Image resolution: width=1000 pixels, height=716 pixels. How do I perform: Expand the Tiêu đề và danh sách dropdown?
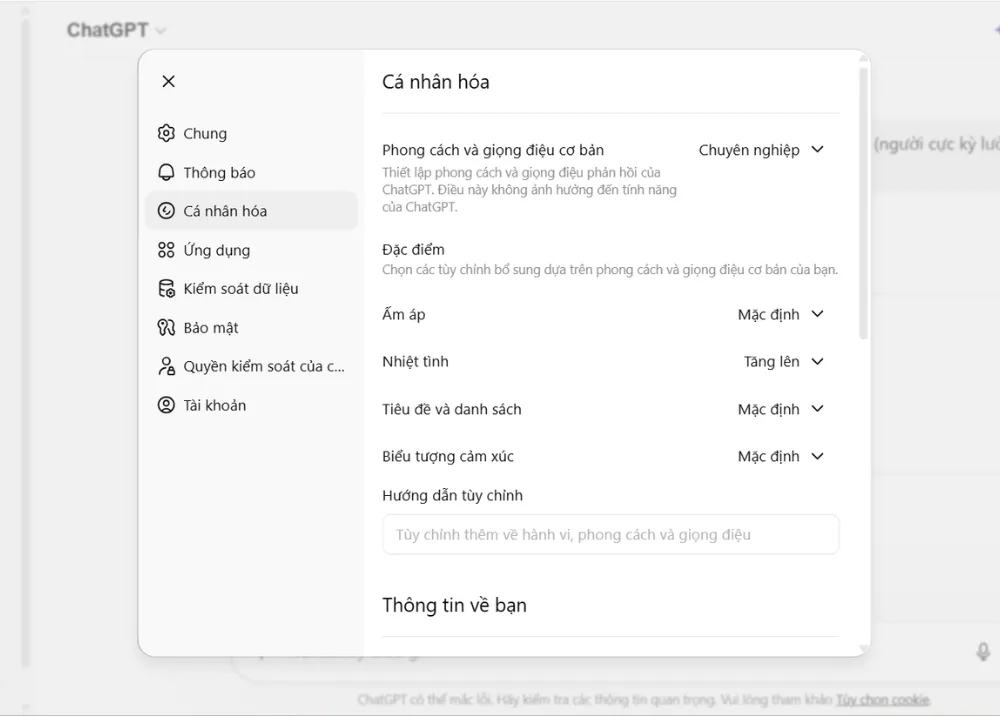click(780, 409)
